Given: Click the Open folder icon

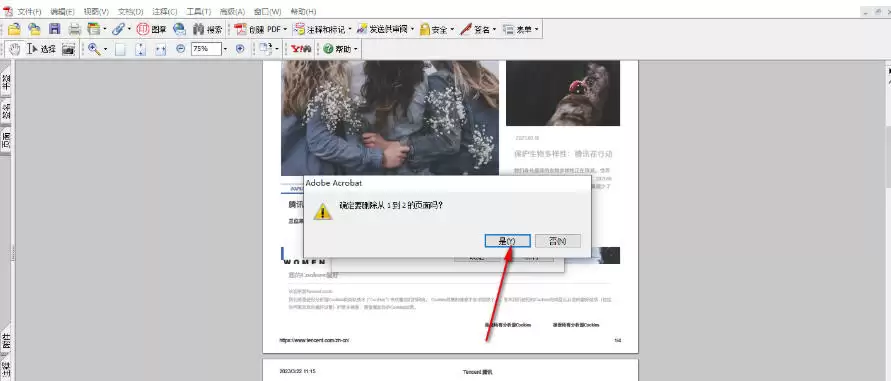Looking at the screenshot, I should [x=14, y=29].
